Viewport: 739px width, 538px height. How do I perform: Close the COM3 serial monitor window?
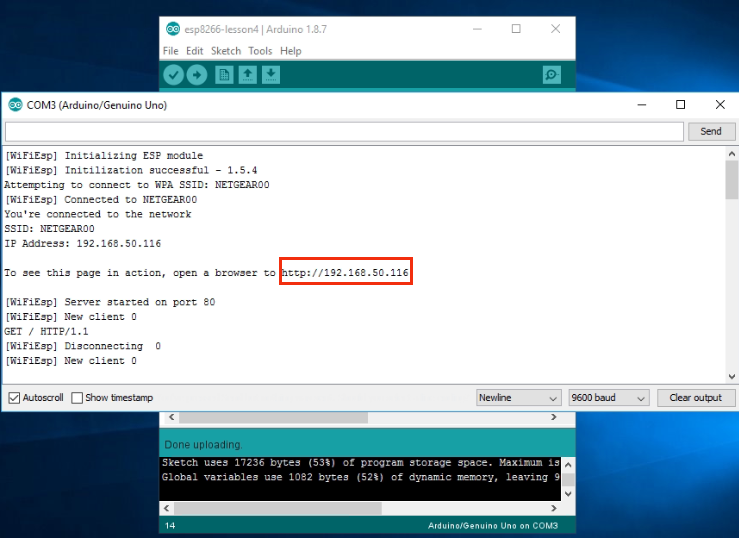pyautogui.click(x=720, y=105)
